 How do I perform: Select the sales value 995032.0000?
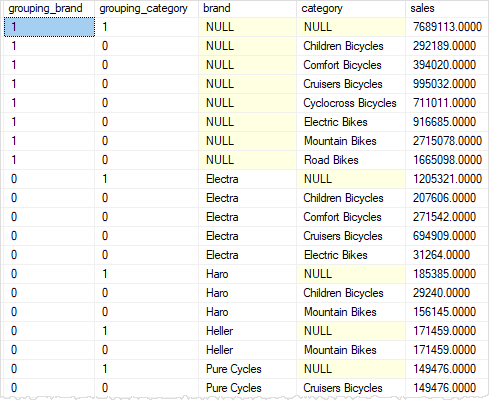tap(447, 84)
